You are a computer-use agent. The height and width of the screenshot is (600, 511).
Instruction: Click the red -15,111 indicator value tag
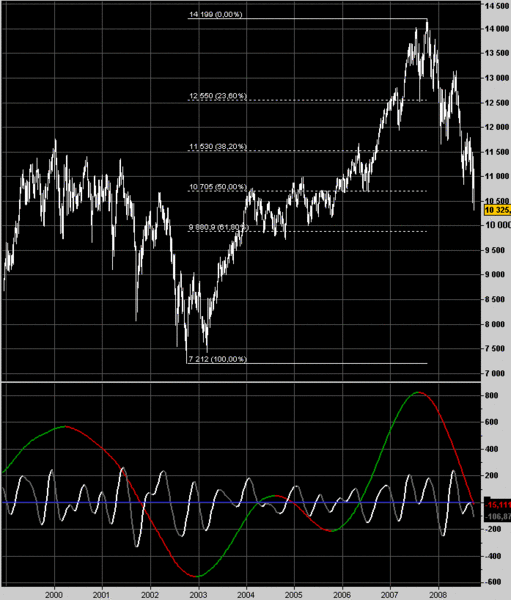pos(498,505)
